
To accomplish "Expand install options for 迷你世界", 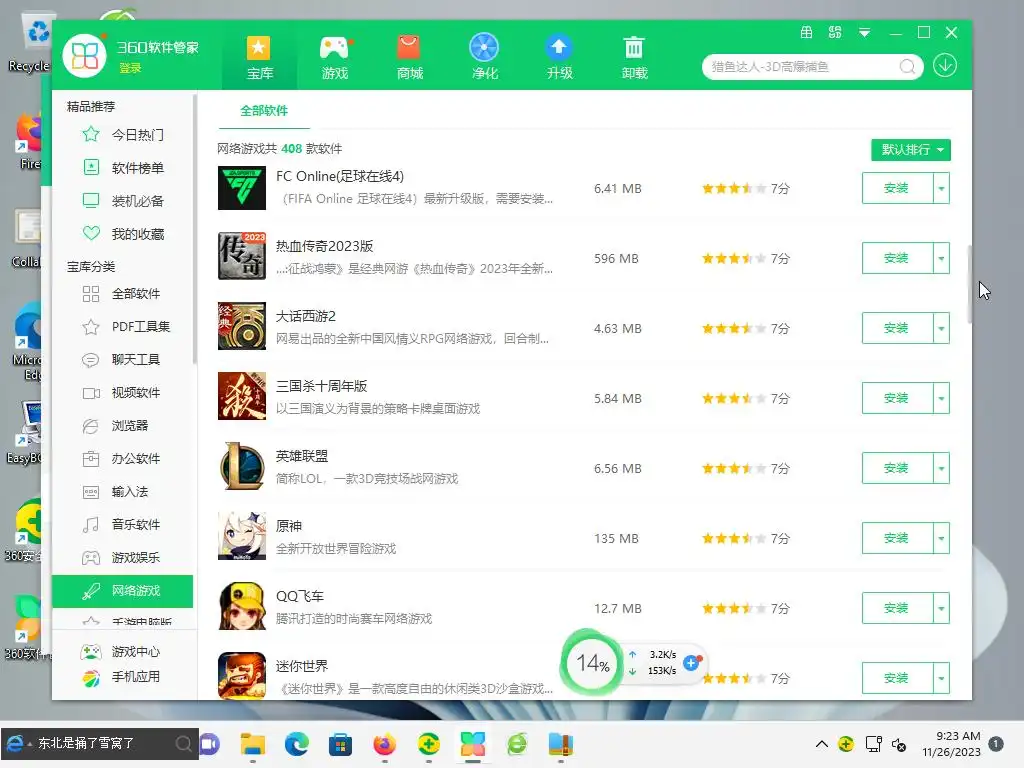I will [941, 678].
